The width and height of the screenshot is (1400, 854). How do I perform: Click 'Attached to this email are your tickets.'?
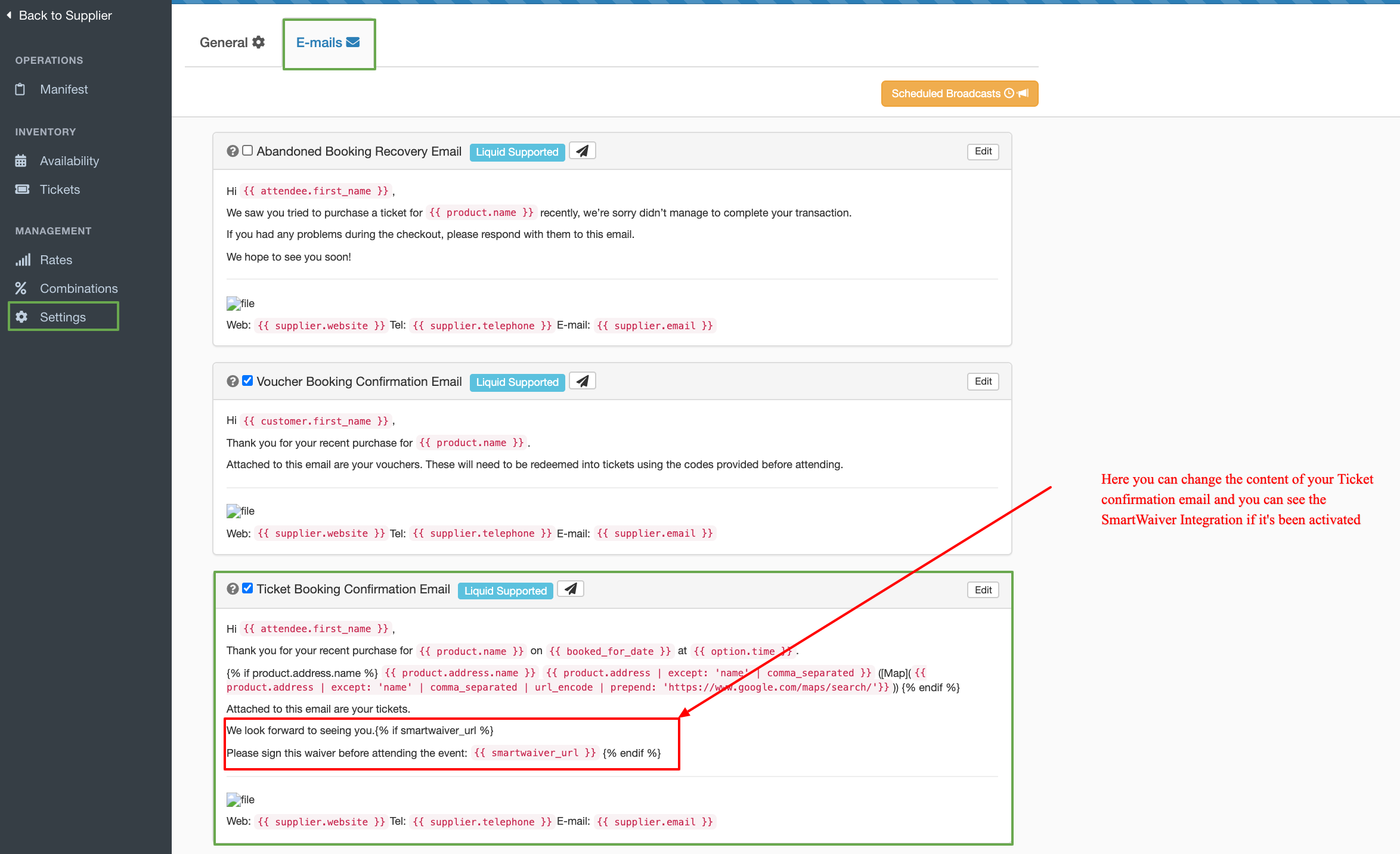click(318, 709)
